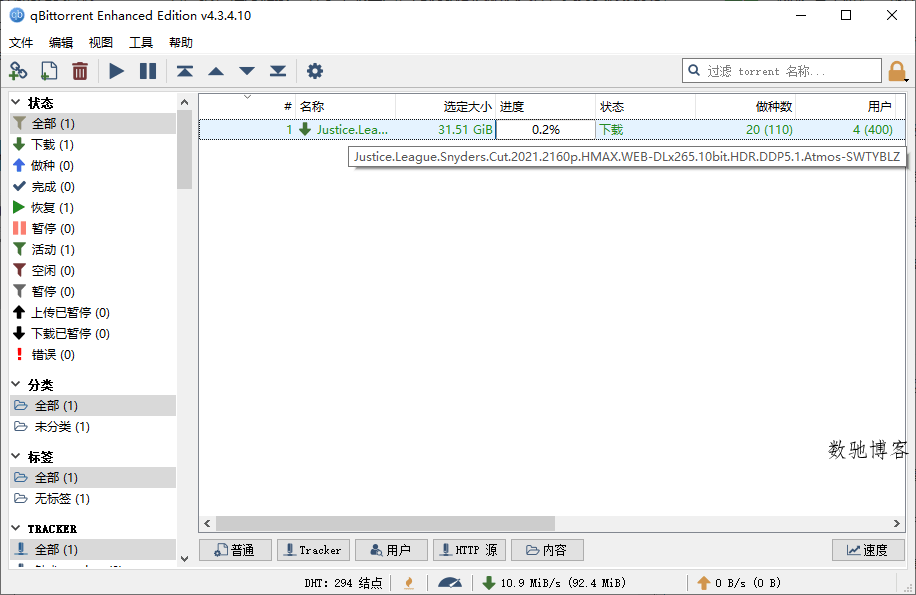Sort by 进度 column header

click(546, 106)
